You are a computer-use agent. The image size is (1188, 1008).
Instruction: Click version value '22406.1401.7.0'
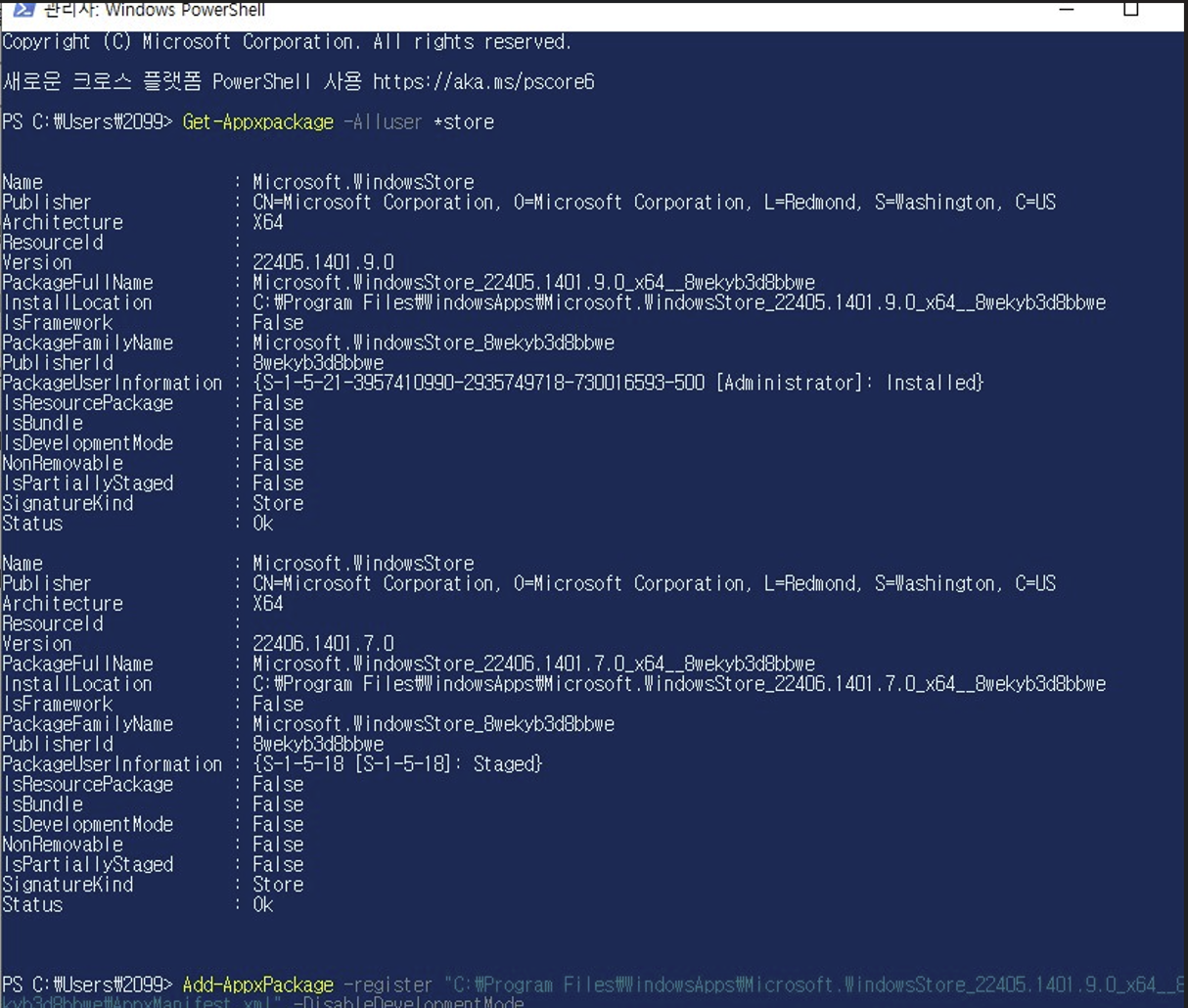(x=323, y=644)
